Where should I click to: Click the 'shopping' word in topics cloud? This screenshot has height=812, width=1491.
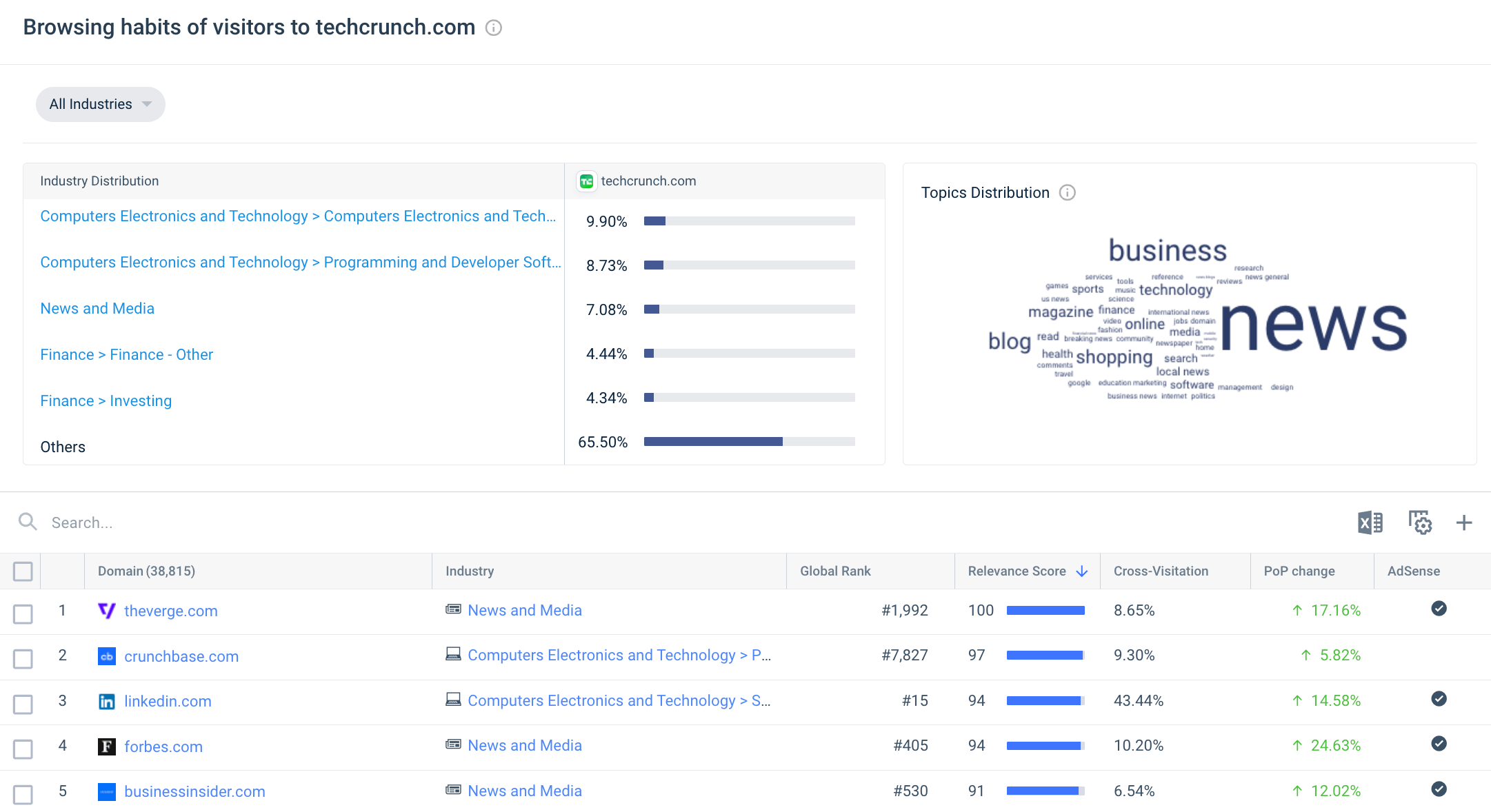1114,357
